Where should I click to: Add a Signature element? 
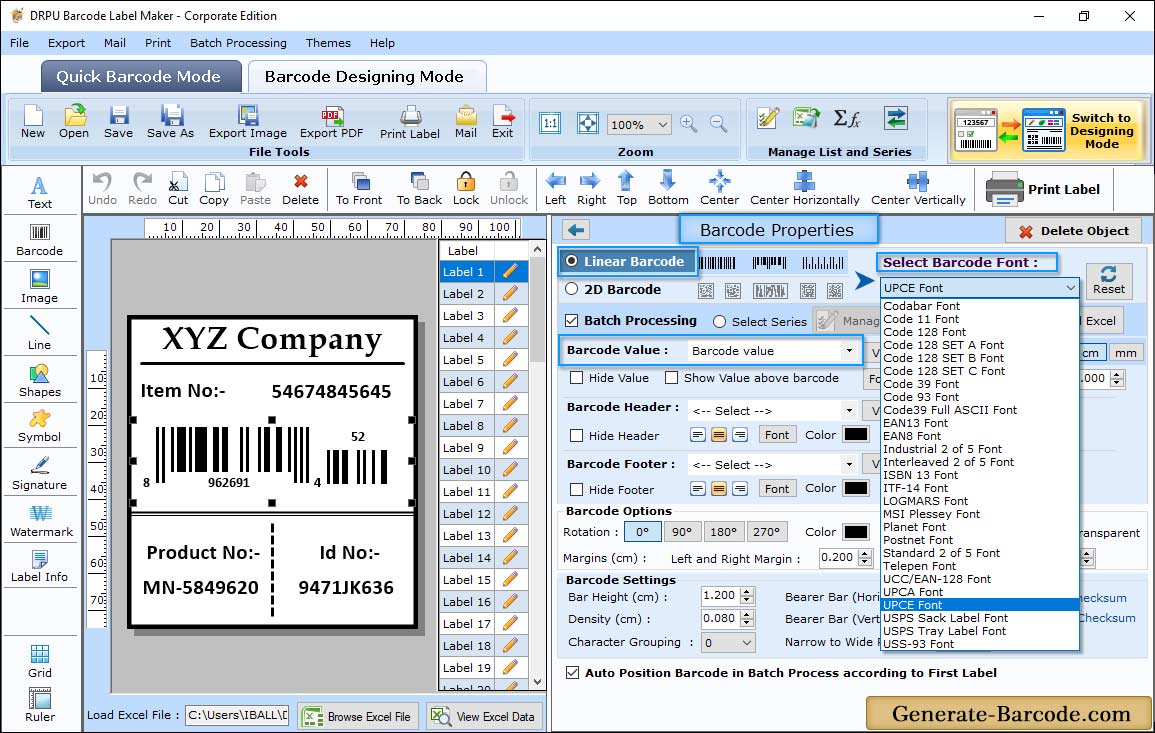[x=40, y=474]
